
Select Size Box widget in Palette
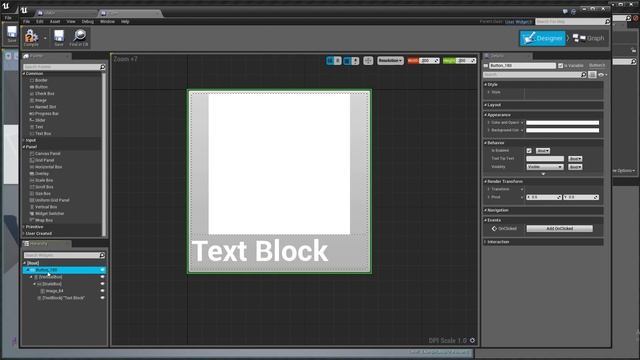point(40,193)
